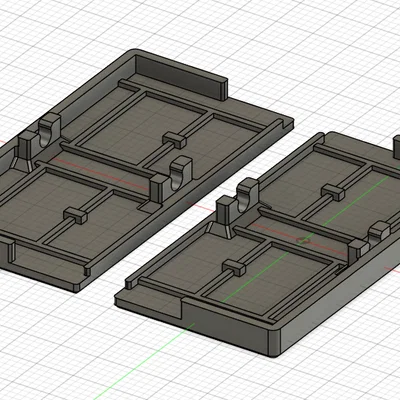Select the tall raised wall on left tray
Image resolution: width=400 pixels, height=400 pixels.
182,77
